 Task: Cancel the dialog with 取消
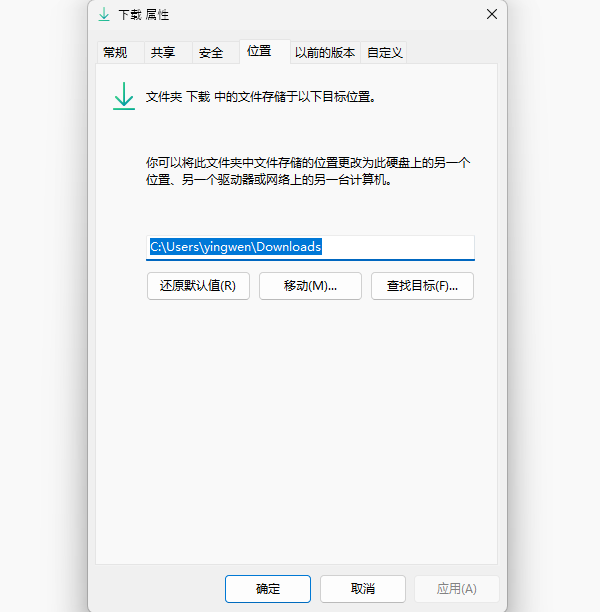click(362, 589)
